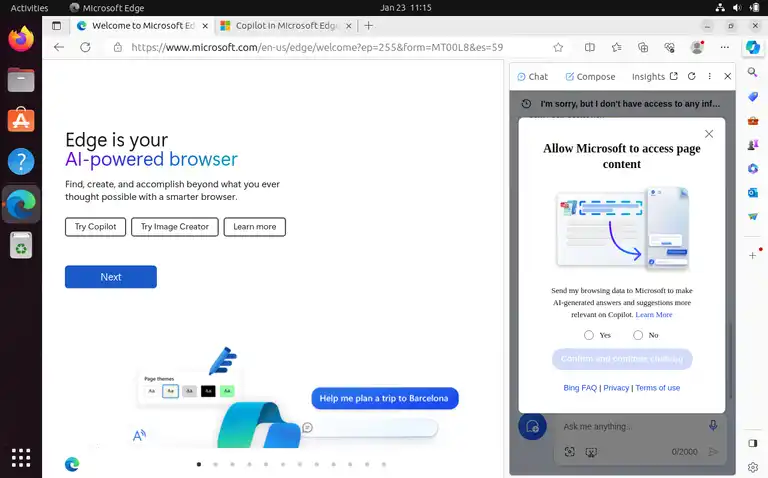Screen dimensions: 768x478
Task: Open Microsoft 365 icon in sidebar
Action: click(x=753, y=168)
